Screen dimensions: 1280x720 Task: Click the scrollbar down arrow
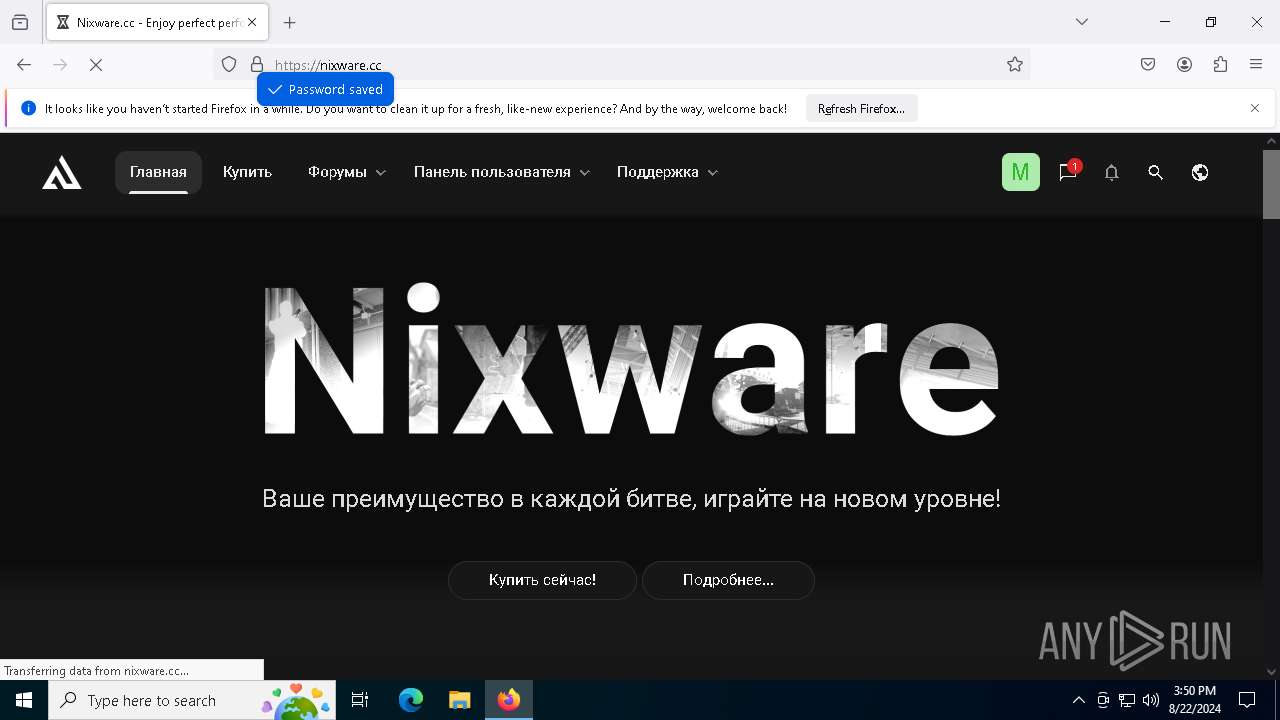pyautogui.click(x=1271, y=672)
